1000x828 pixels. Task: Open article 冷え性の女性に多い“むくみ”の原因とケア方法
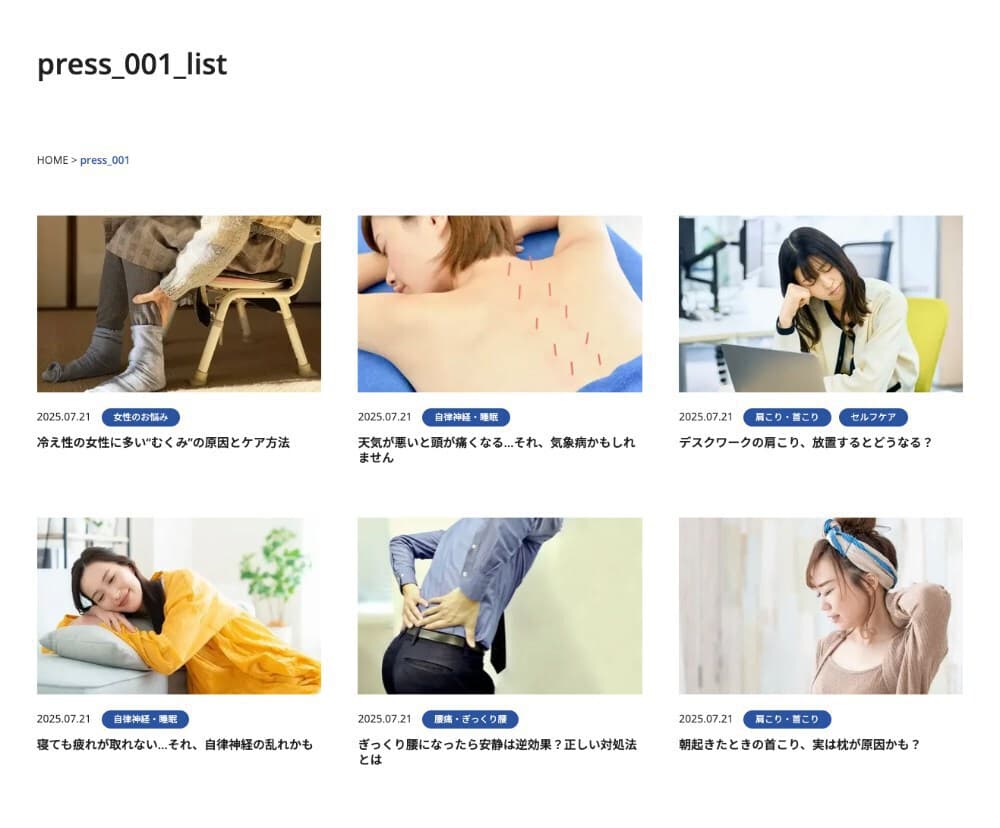[163, 443]
